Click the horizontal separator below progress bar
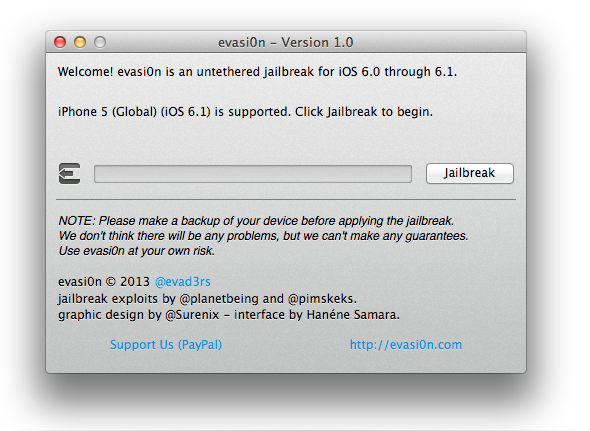This screenshot has width=590, height=431. pos(286,200)
